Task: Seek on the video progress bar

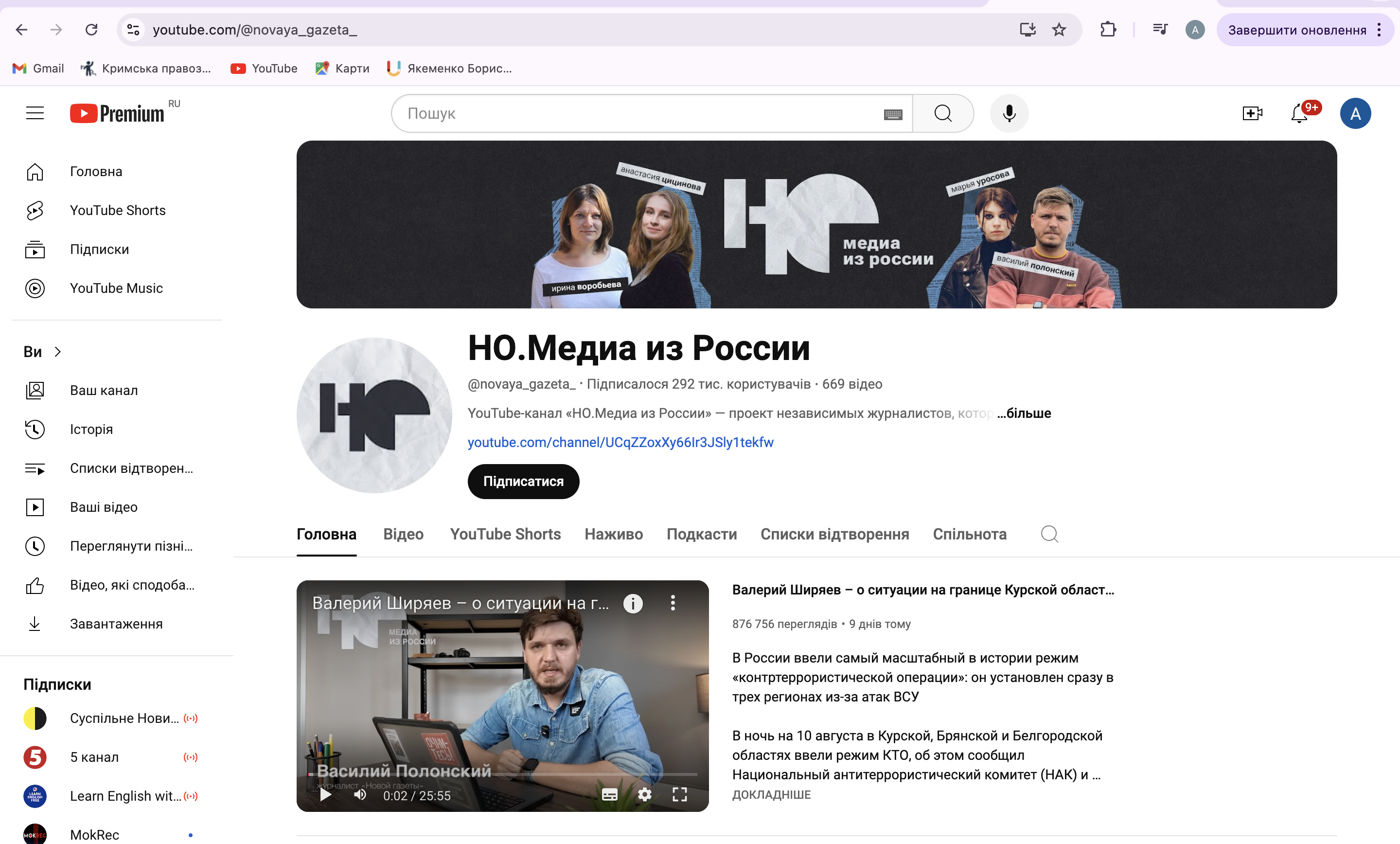Action: coord(502,774)
